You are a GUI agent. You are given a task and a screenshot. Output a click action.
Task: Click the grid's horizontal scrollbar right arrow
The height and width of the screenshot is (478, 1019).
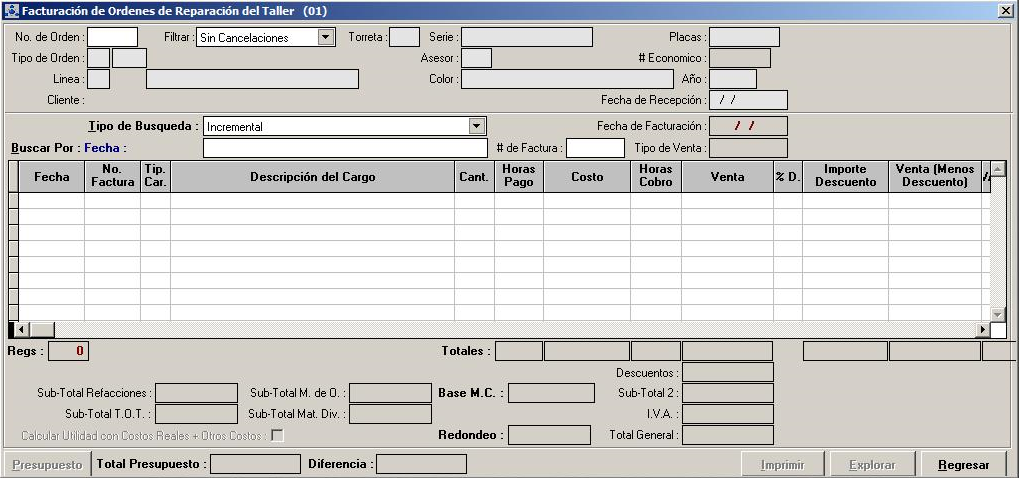[982, 330]
